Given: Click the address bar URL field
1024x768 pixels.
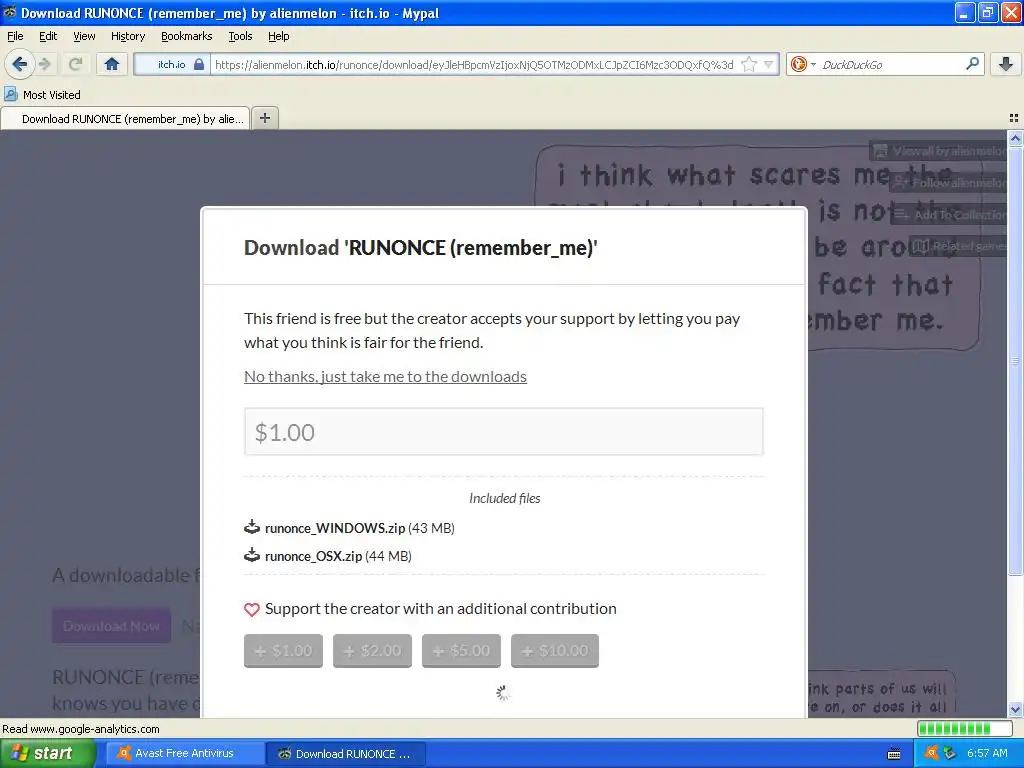Looking at the screenshot, I should [474, 65].
